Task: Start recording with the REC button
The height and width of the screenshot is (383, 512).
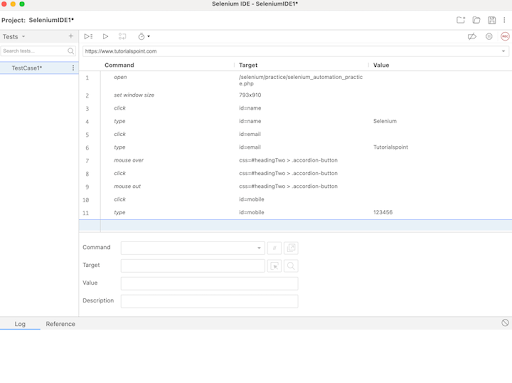Action: (505, 36)
